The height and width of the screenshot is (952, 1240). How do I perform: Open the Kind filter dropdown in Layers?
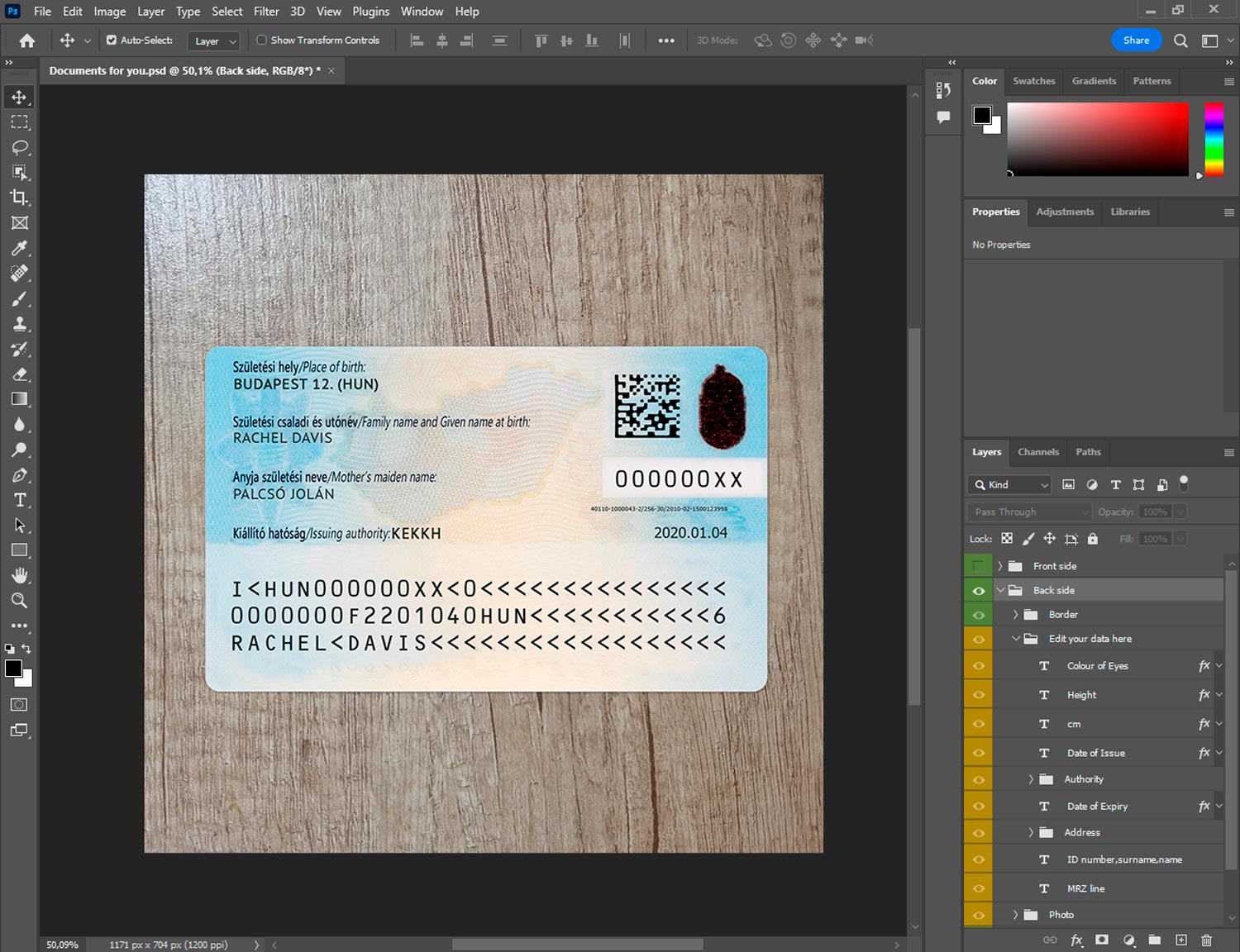click(1009, 485)
